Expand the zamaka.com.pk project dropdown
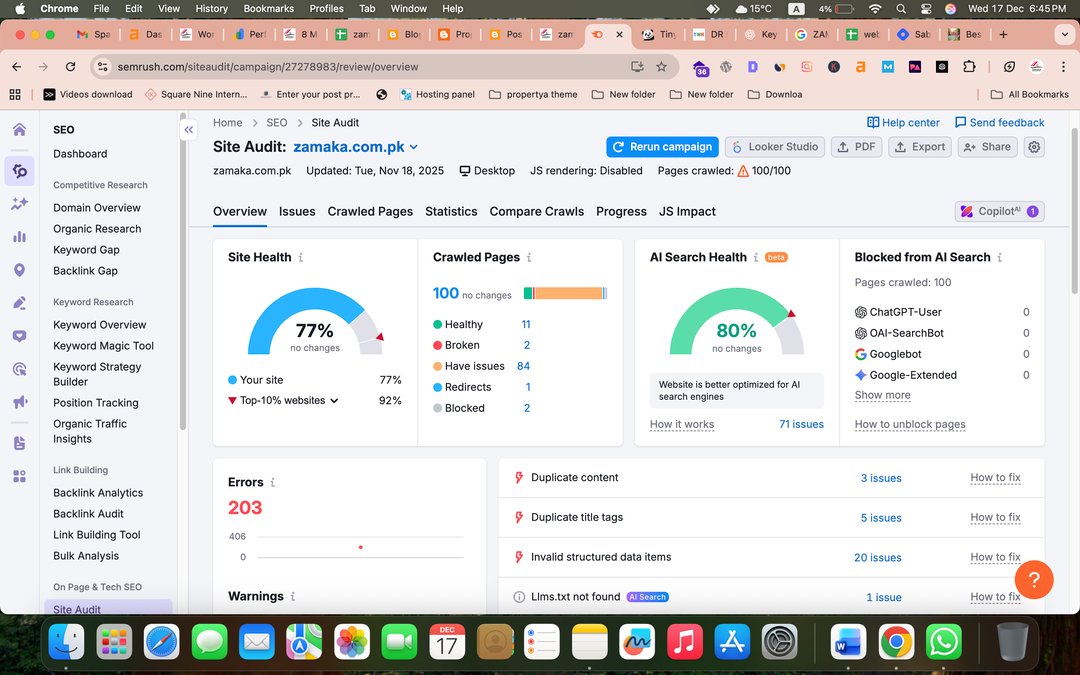Screen dimensions: 1080x675 414,148
